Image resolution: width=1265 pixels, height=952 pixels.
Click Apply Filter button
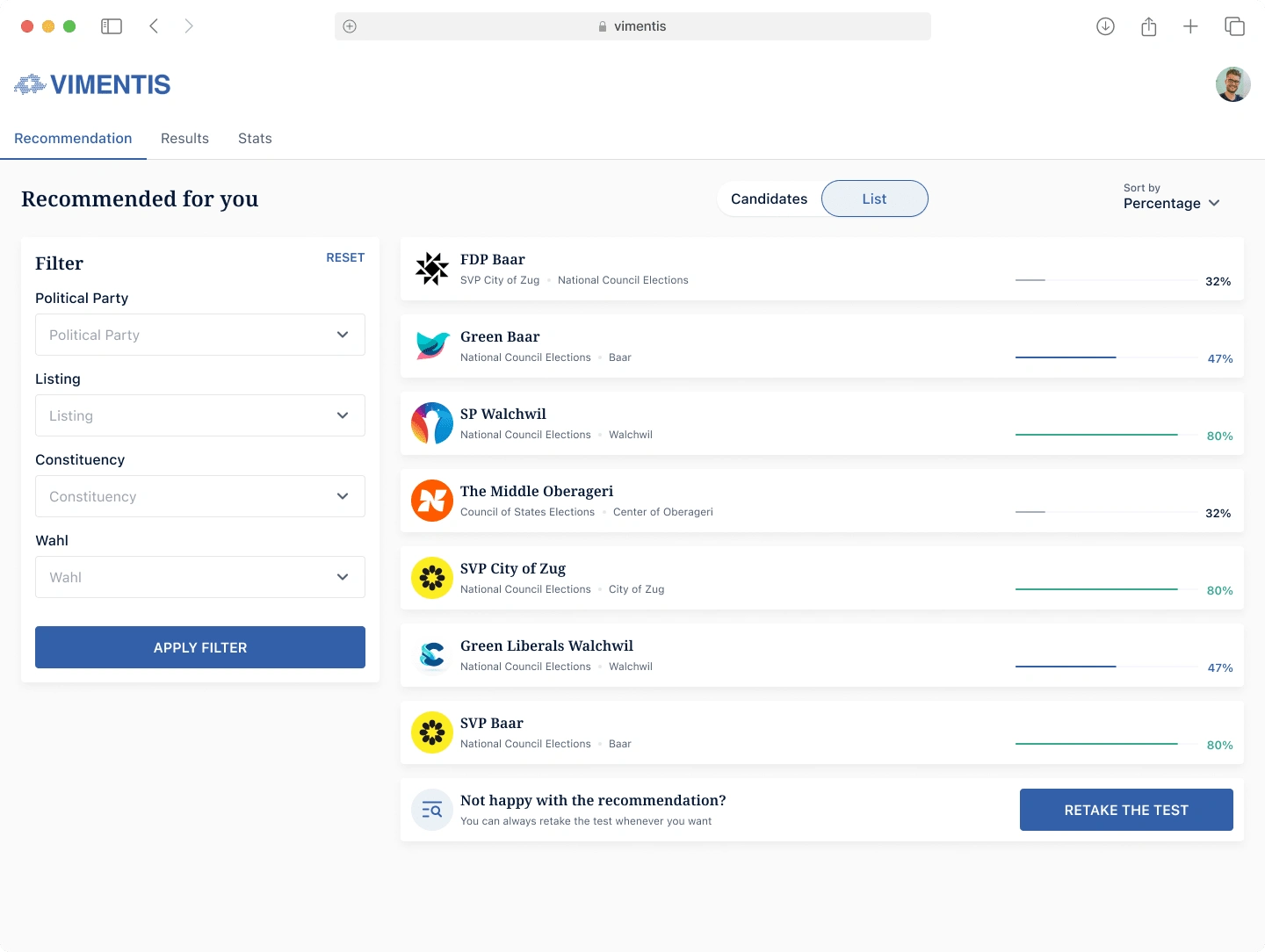(200, 647)
